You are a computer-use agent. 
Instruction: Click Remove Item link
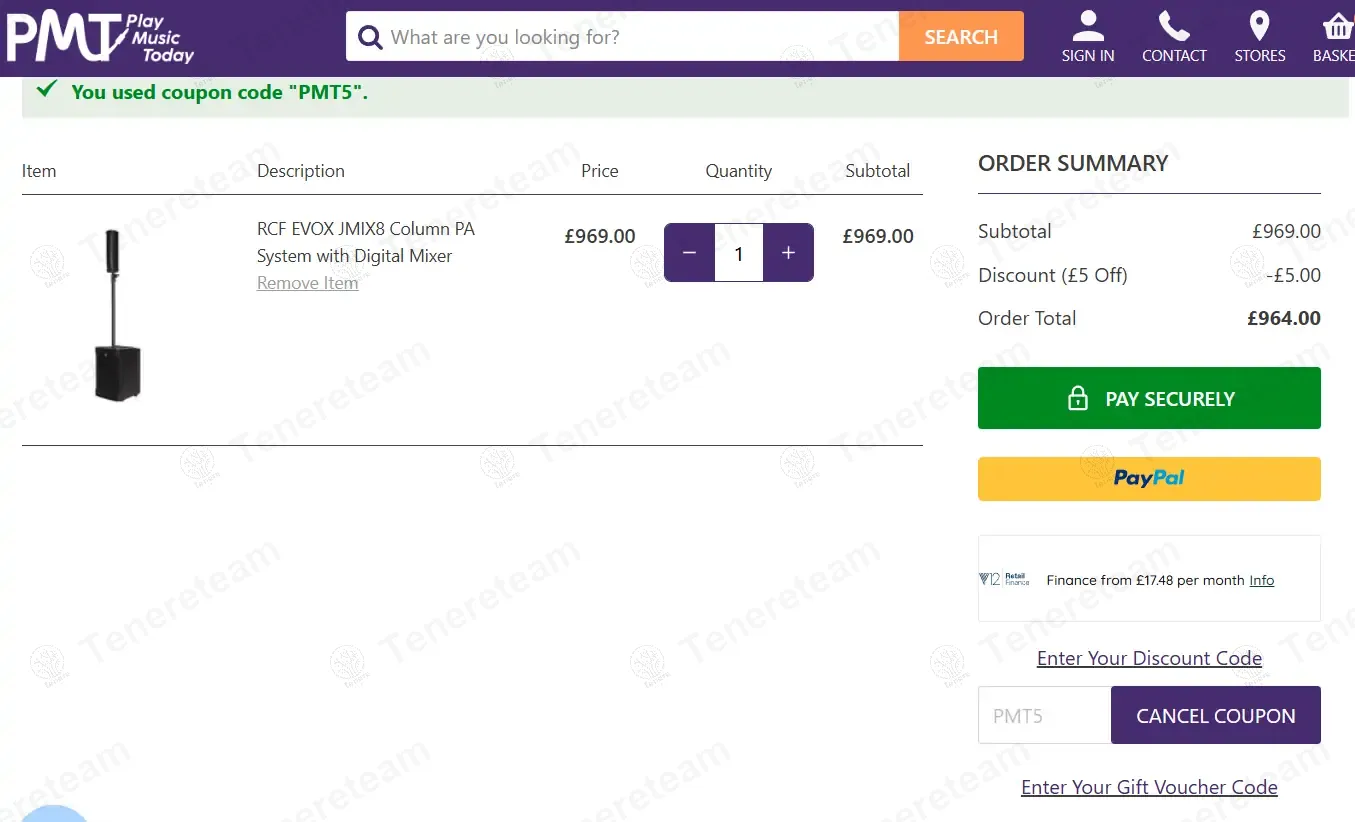point(308,283)
